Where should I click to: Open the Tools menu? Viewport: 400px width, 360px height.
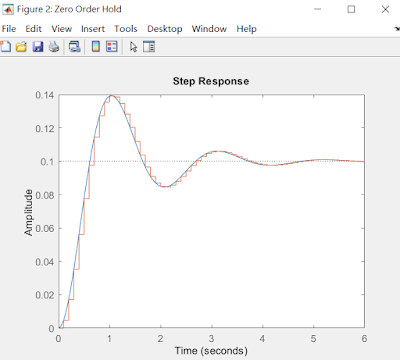pos(126,29)
